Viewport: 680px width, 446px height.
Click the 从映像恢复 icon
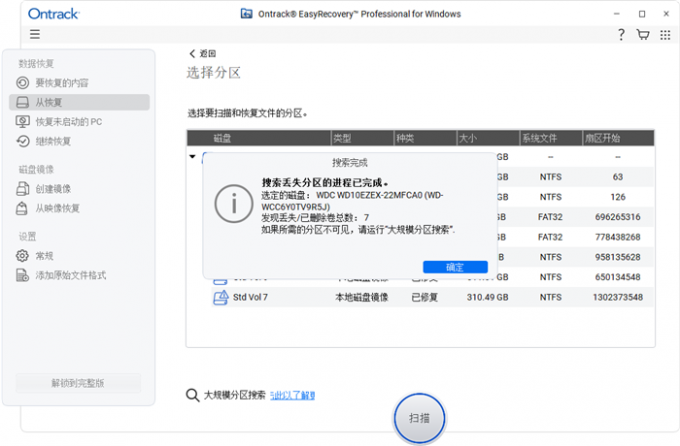click(22, 208)
